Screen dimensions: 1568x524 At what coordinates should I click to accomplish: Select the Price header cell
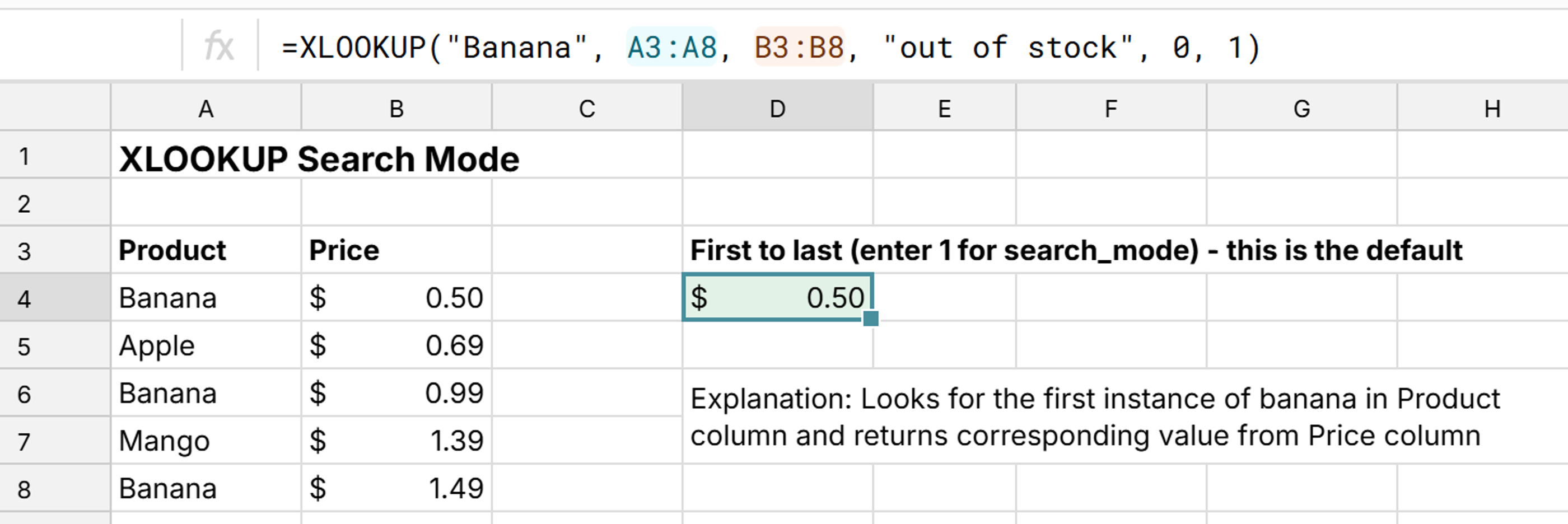pos(396,250)
